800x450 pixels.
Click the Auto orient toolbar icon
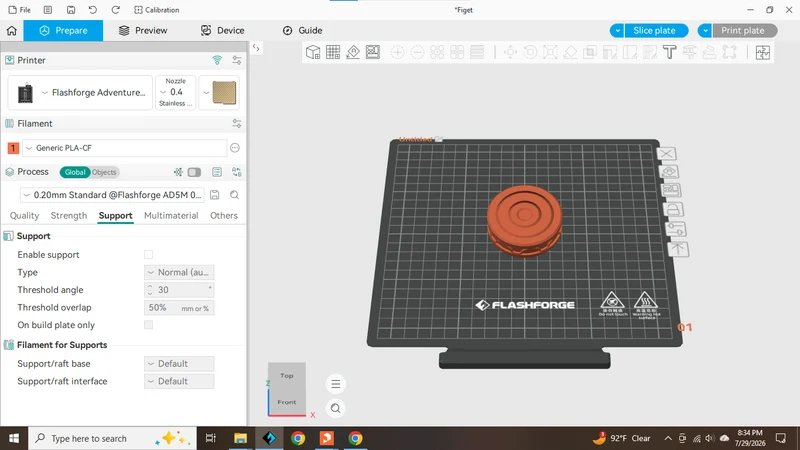[353, 52]
